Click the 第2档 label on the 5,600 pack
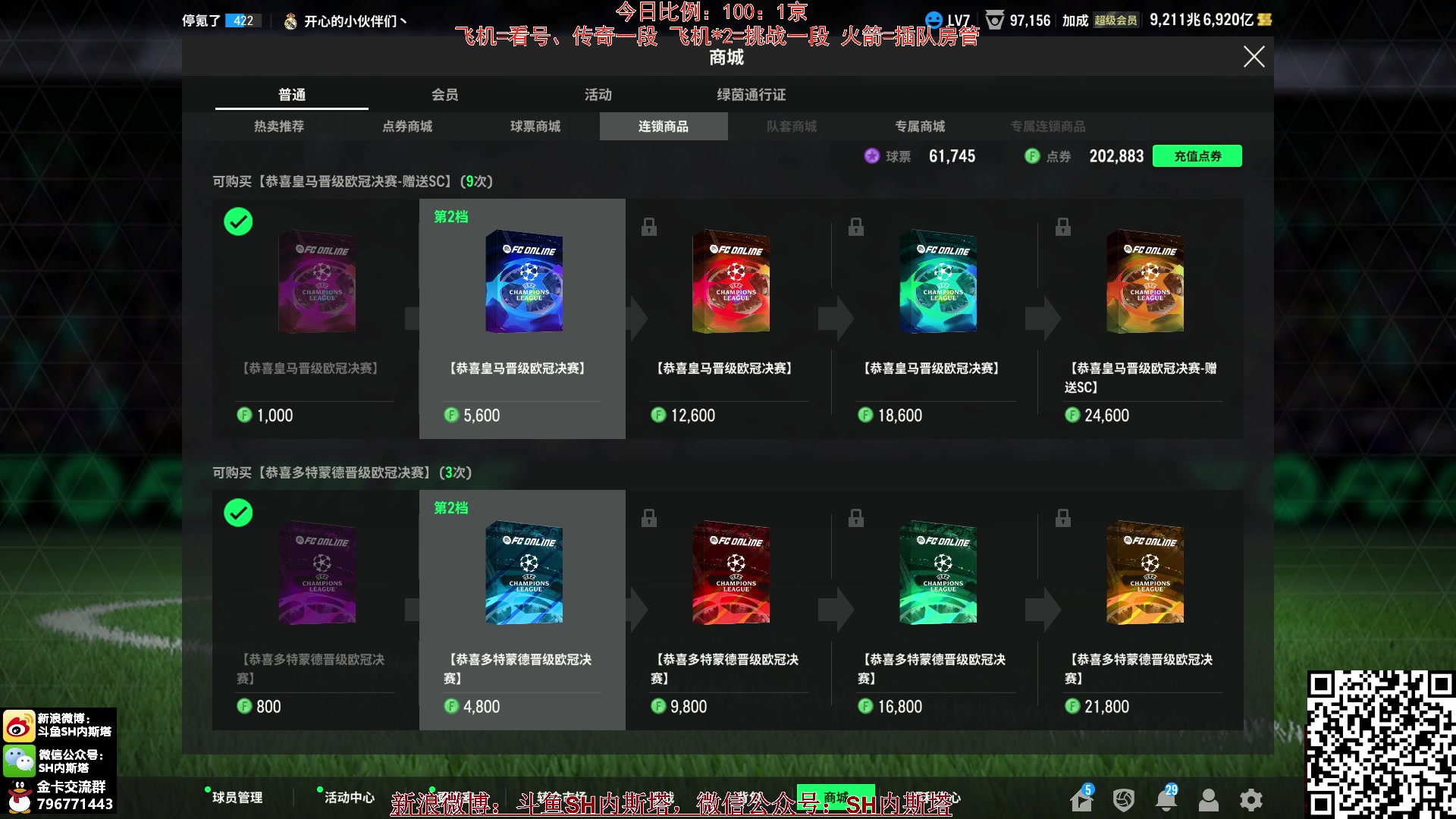This screenshot has width=1456, height=819. click(x=451, y=217)
